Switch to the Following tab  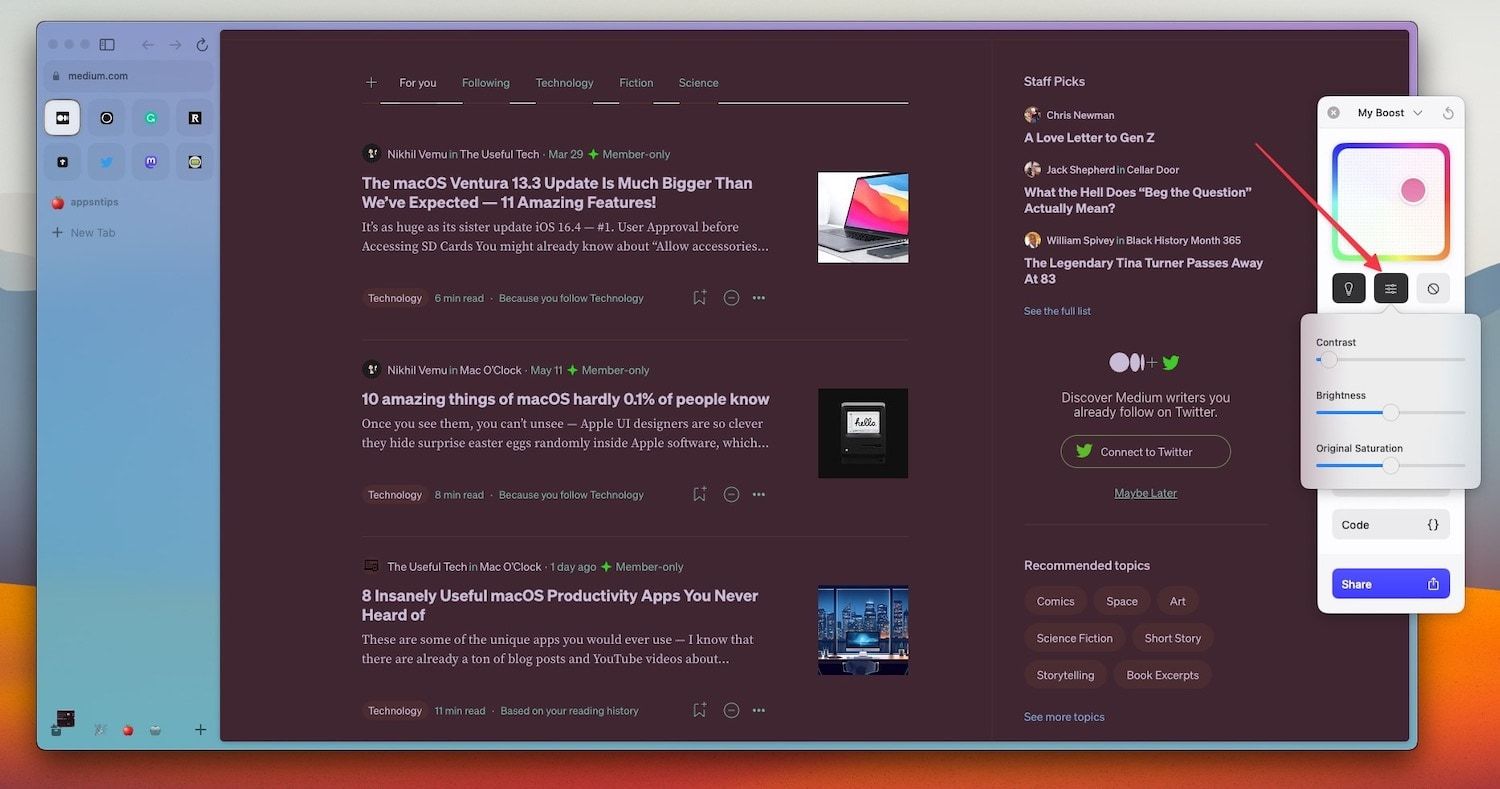tap(486, 83)
